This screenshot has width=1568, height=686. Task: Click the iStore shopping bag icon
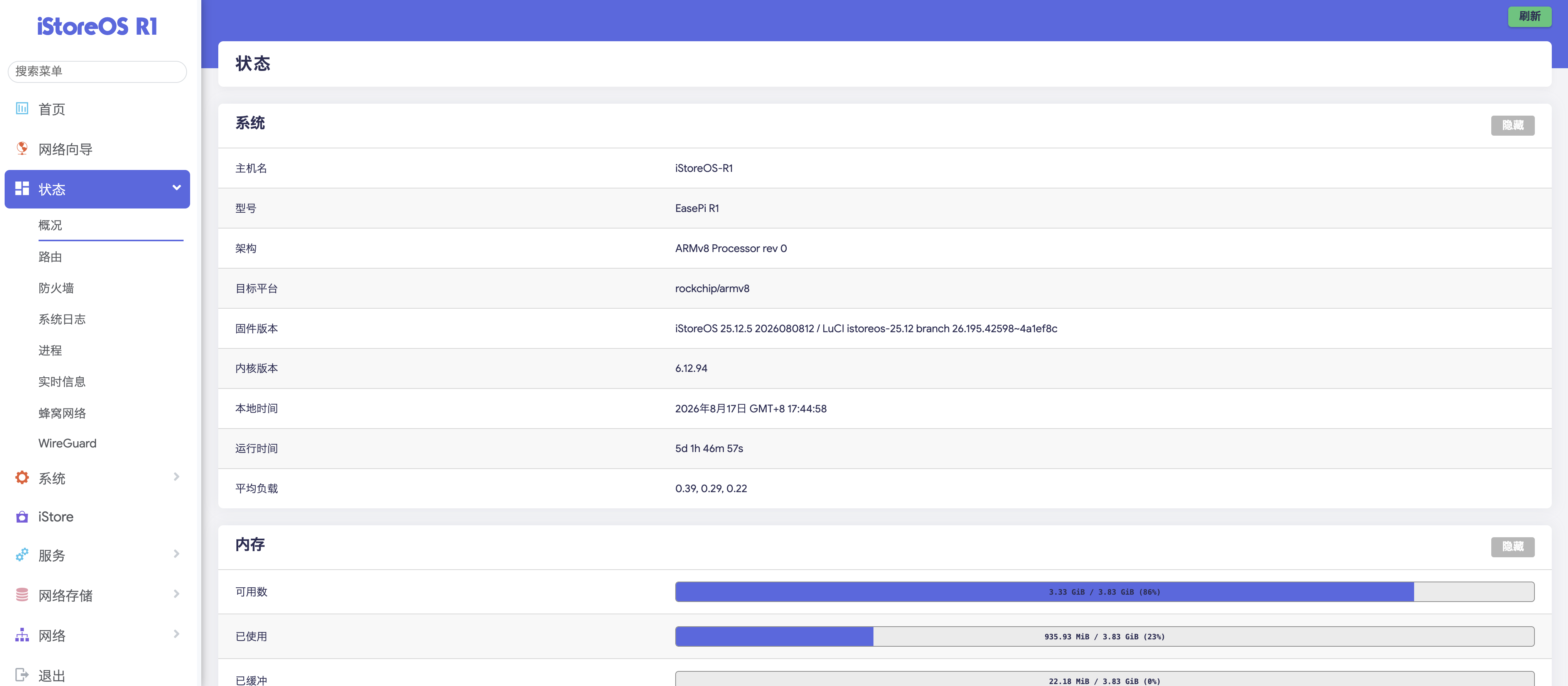click(x=22, y=517)
